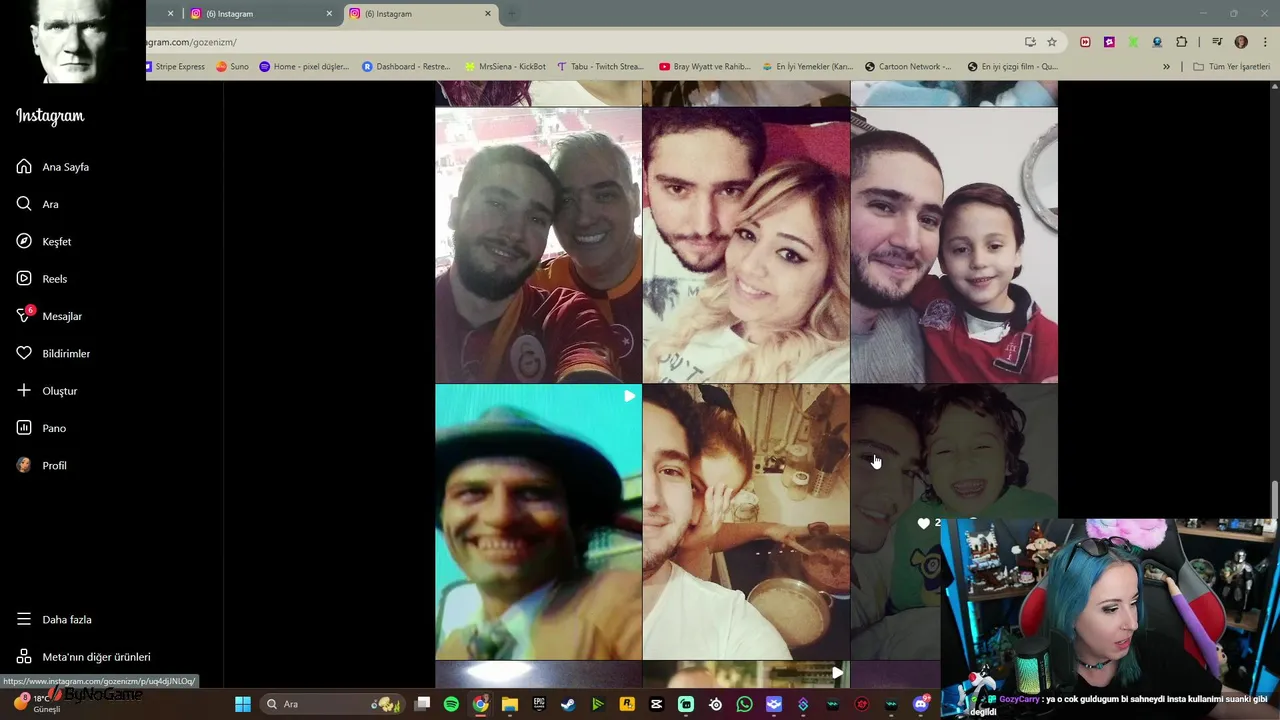Open En iyi çizgi film bookmark
1280x720 pixels.
point(1012,67)
